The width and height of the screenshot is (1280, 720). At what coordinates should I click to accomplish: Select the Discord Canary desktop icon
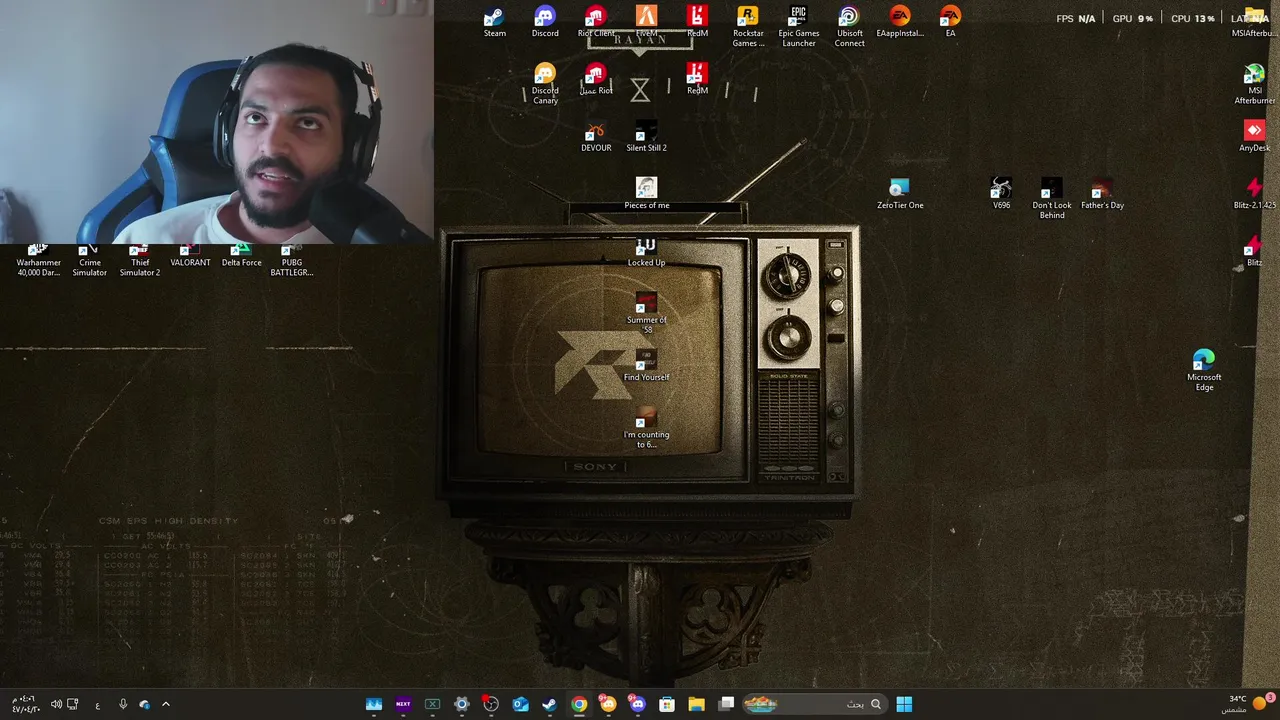(545, 84)
